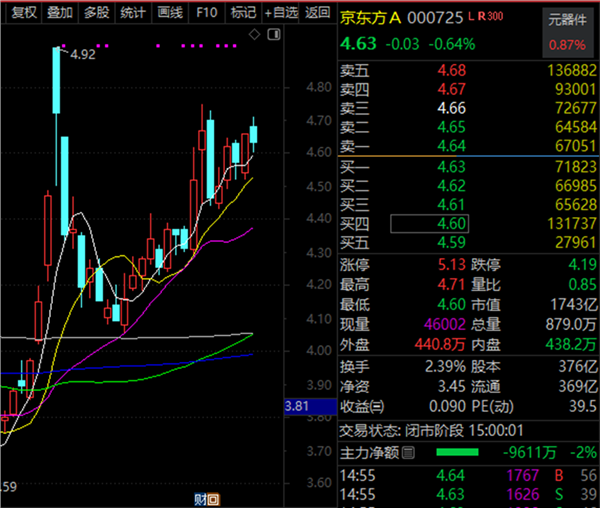Click the 京东方A stock name
Screen dimensions: 600x508
point(373,17)
